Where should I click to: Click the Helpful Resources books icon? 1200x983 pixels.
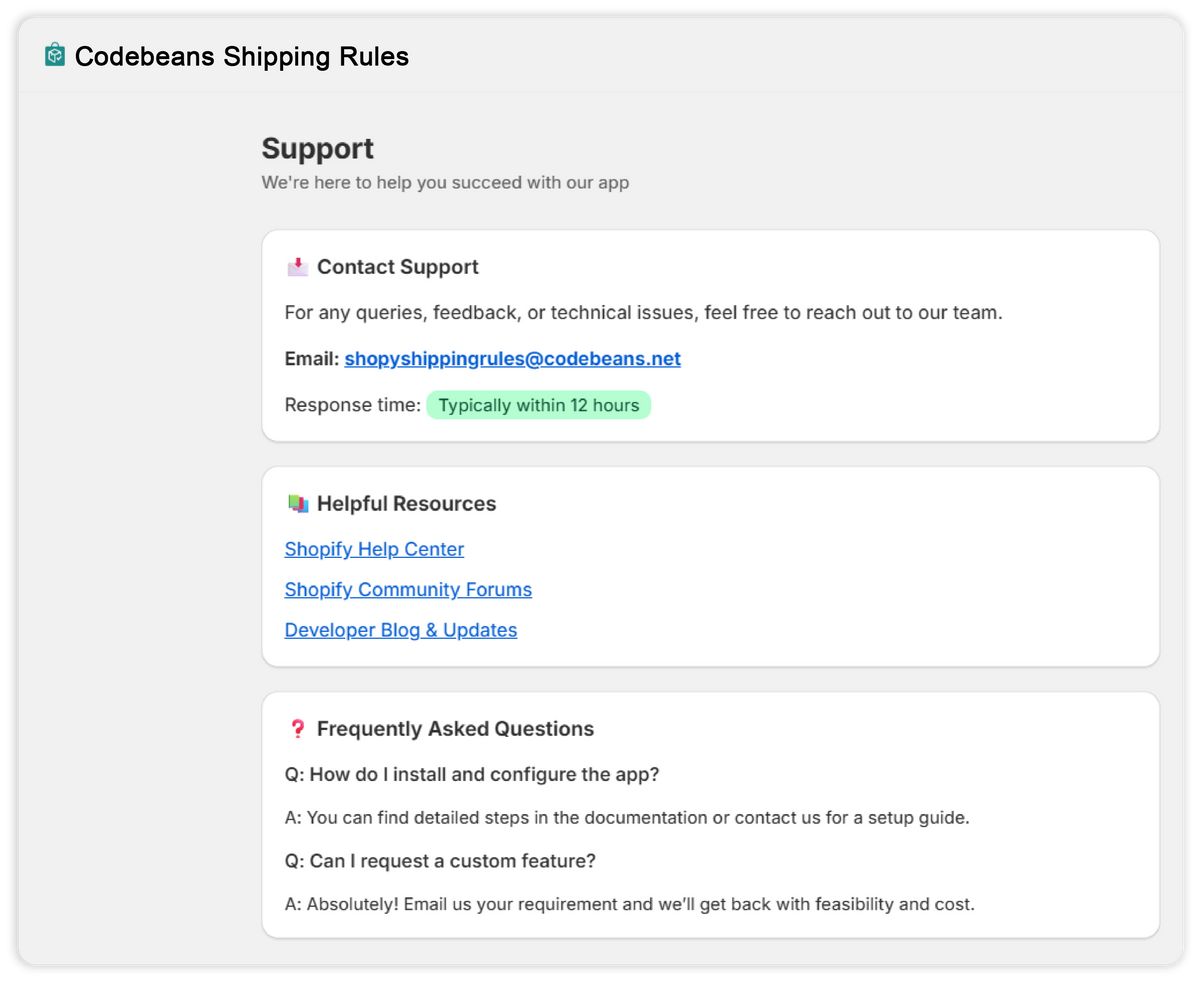[297, 503]
